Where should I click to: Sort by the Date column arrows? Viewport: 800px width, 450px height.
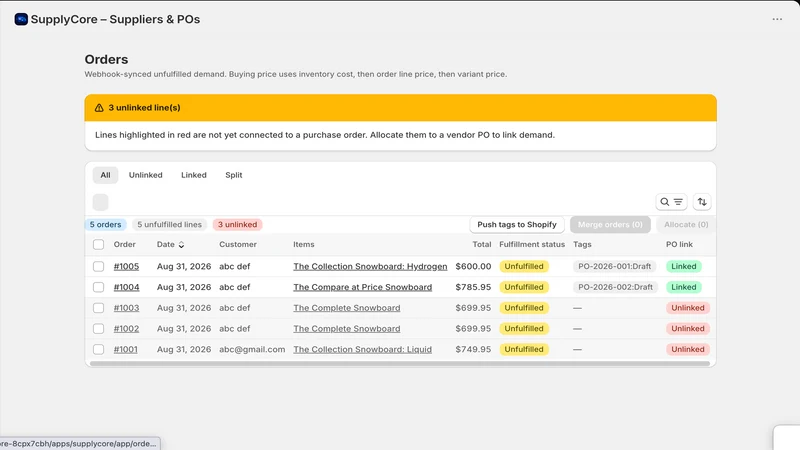(x=181, y=245)
